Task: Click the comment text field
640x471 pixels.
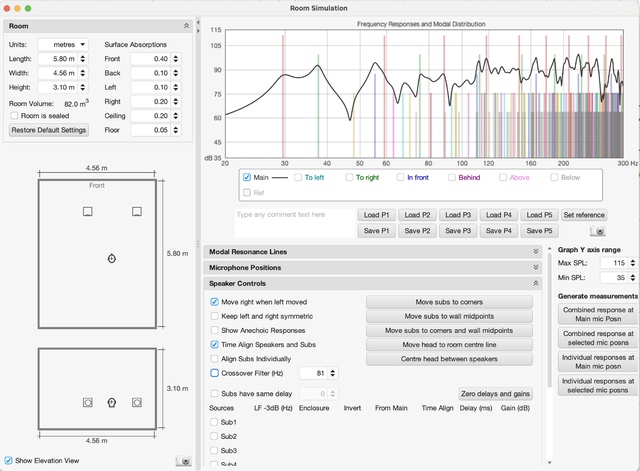Action: point(295,223)
